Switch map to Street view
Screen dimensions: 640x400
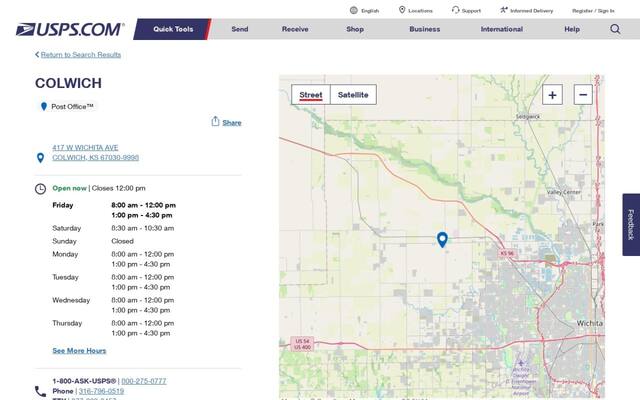(311, 95)
